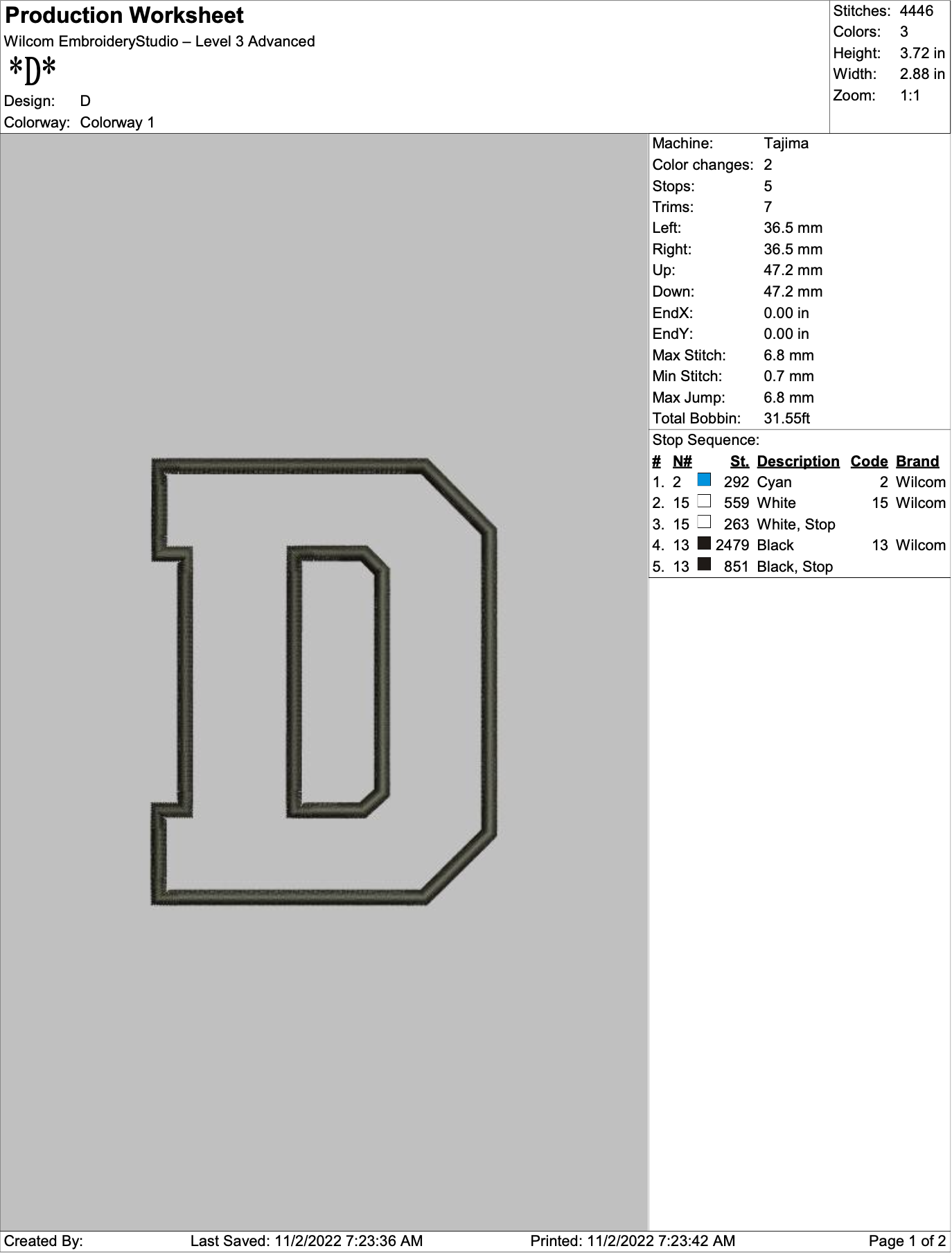Click the Left value 36.5 mm
Image resolution: width=952 pixels, height=1253 pixels.
[793, 228]
